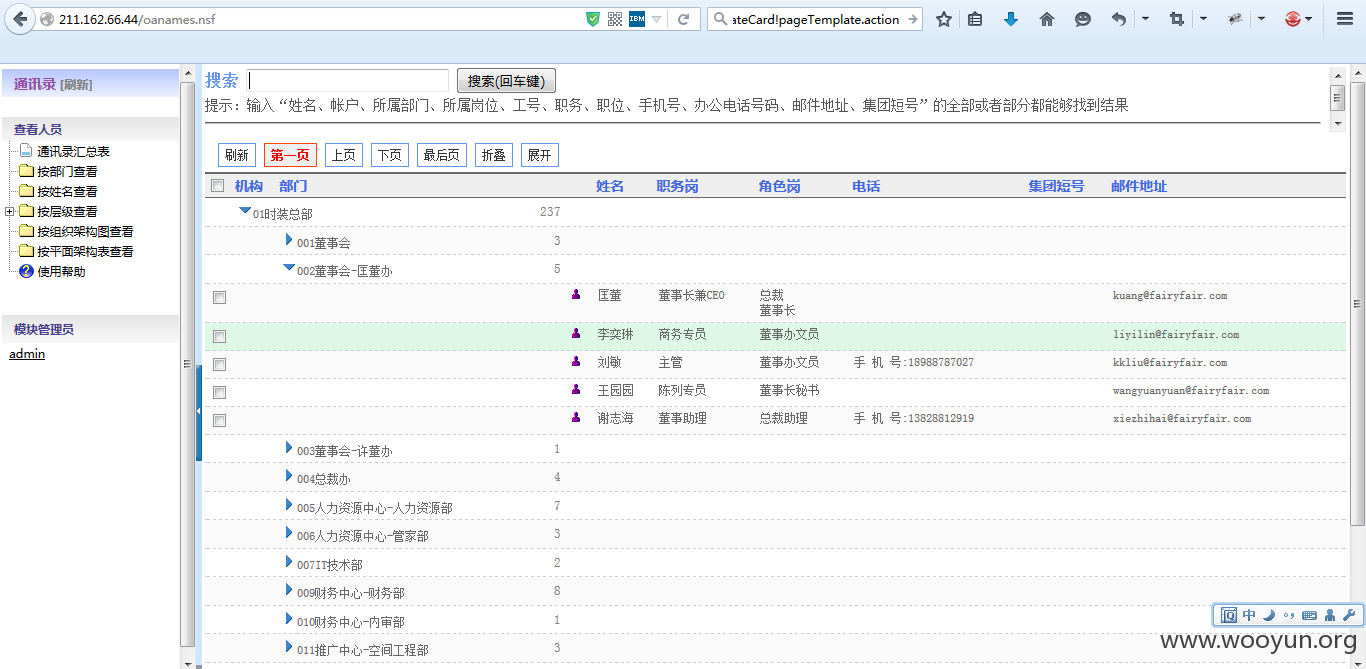1366x669 pixels.
Task: Open 按部门查看 view
Action: [x=67, y=172]
